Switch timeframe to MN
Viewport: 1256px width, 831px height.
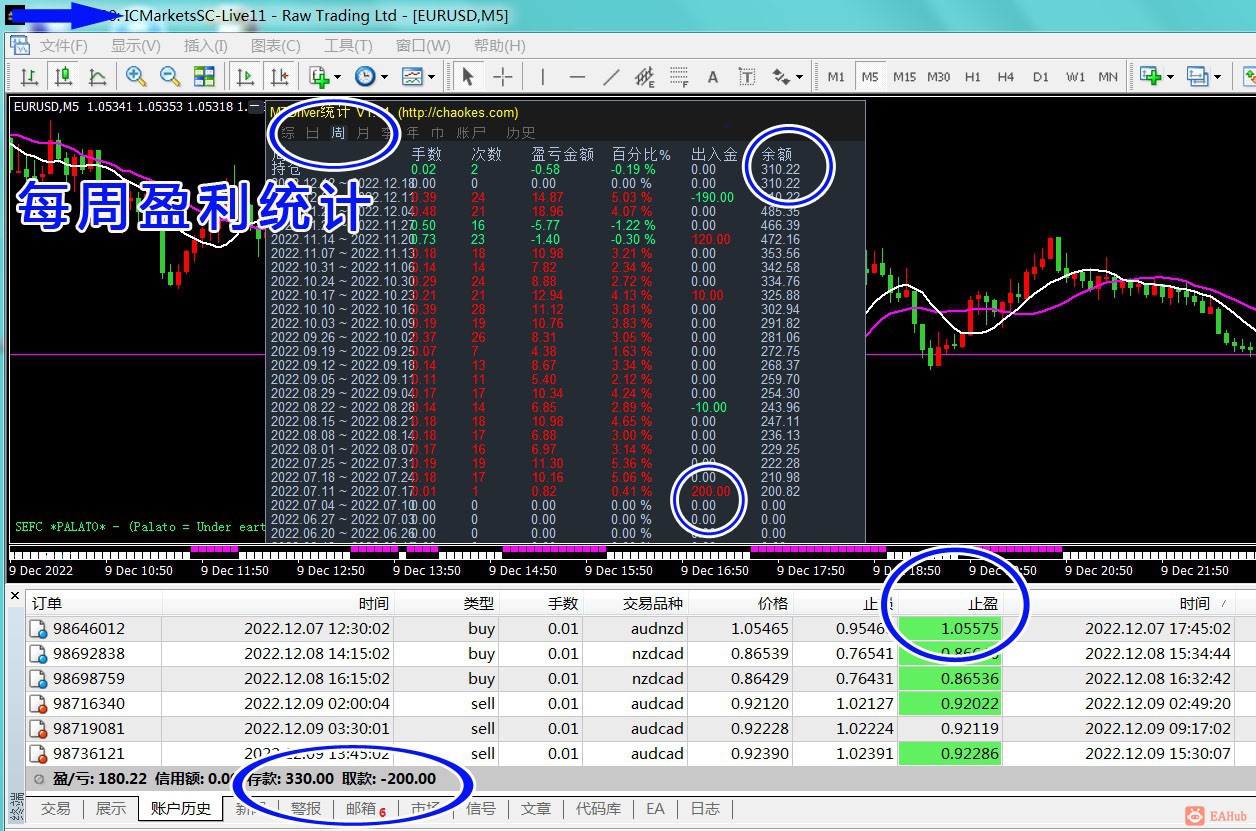[x=1108, y=77]
